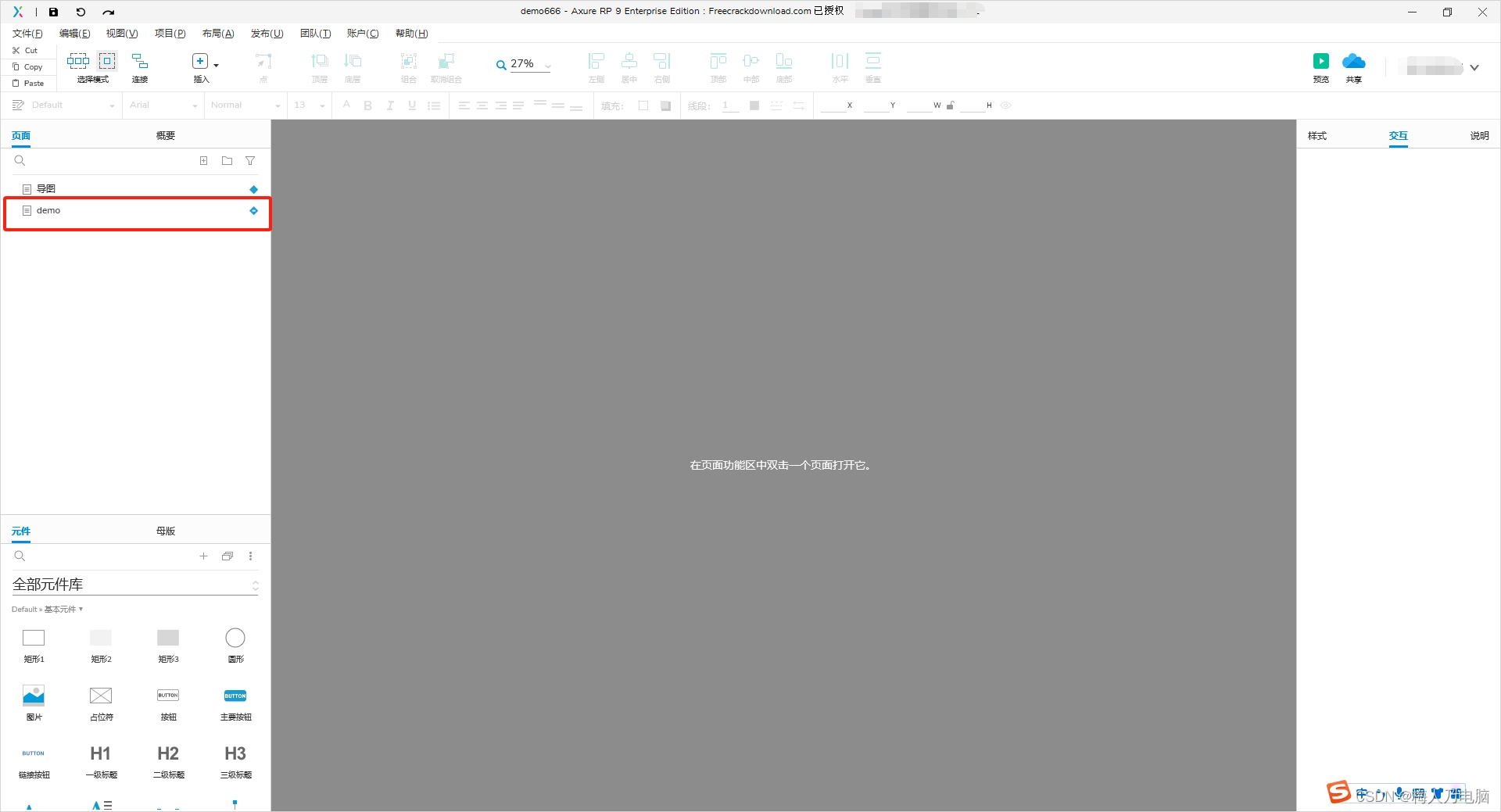Select the 占位符 placeholder widget
This screenshot has width=1501, height=812.
click(101, 703)
